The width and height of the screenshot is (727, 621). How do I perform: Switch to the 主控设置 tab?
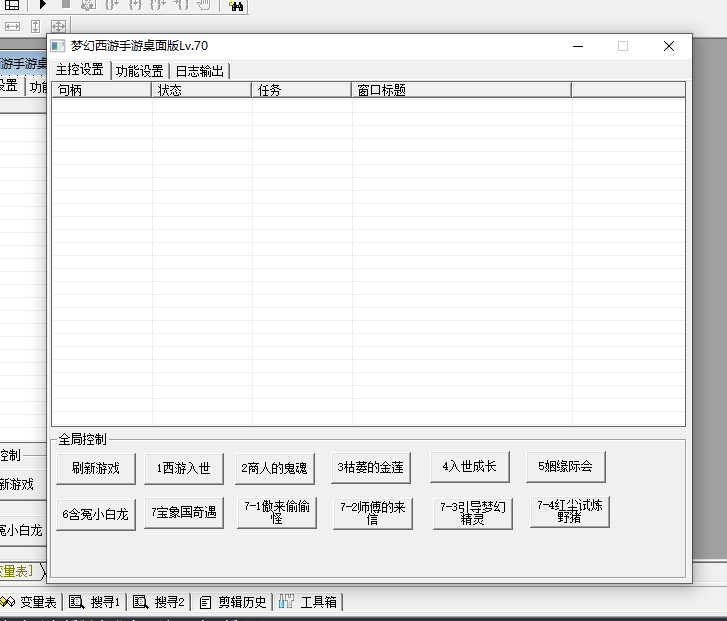pos(80,70)
